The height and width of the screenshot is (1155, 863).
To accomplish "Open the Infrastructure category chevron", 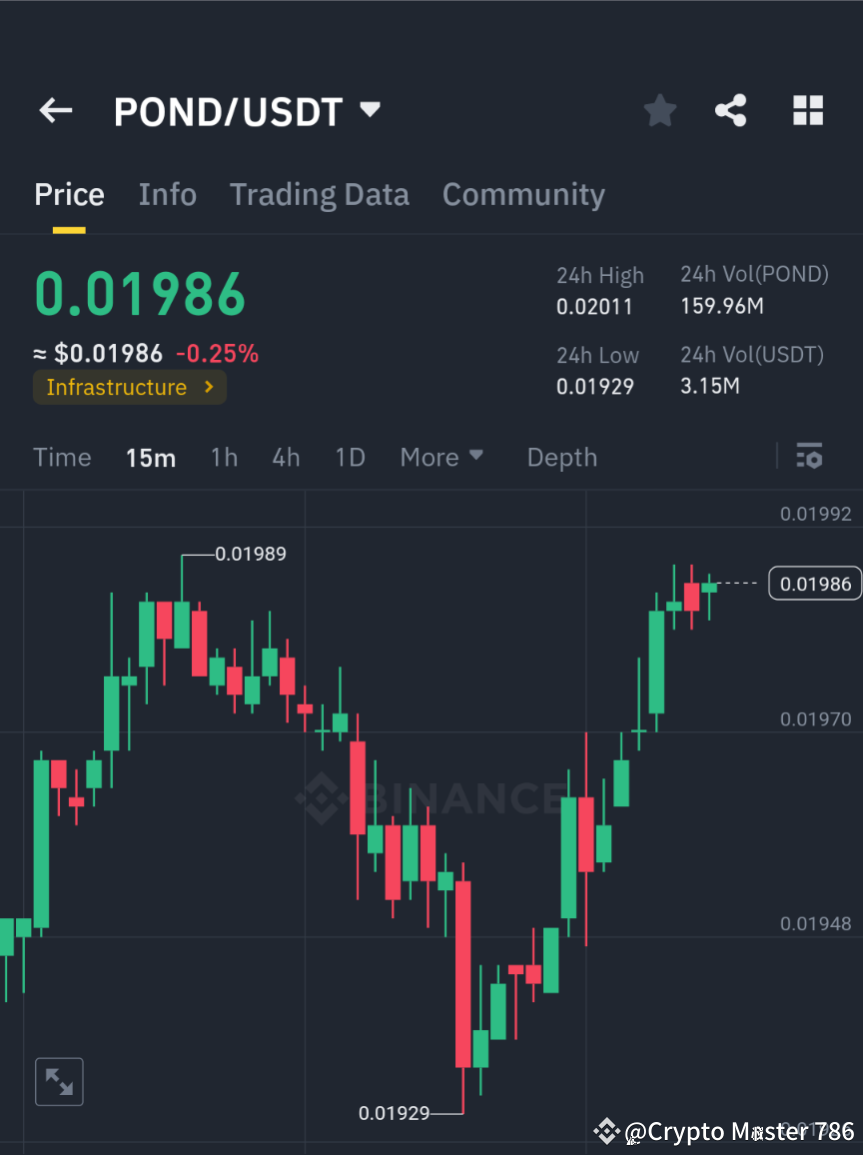I will (208, 387).
